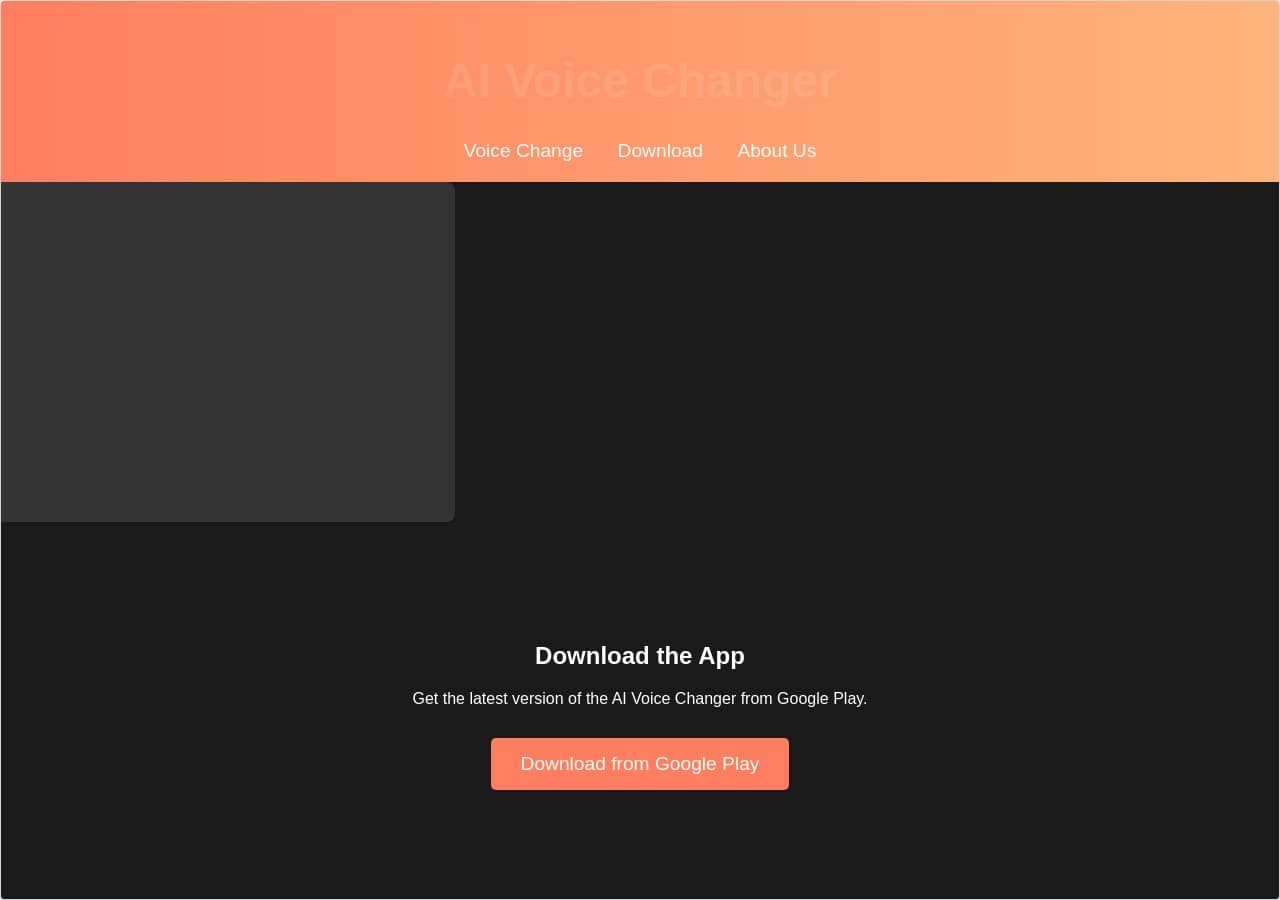Viewport: 1280px width, 900px height.
Task: Click the dark gray placeholder panel
Action: [x=227, y=352]
